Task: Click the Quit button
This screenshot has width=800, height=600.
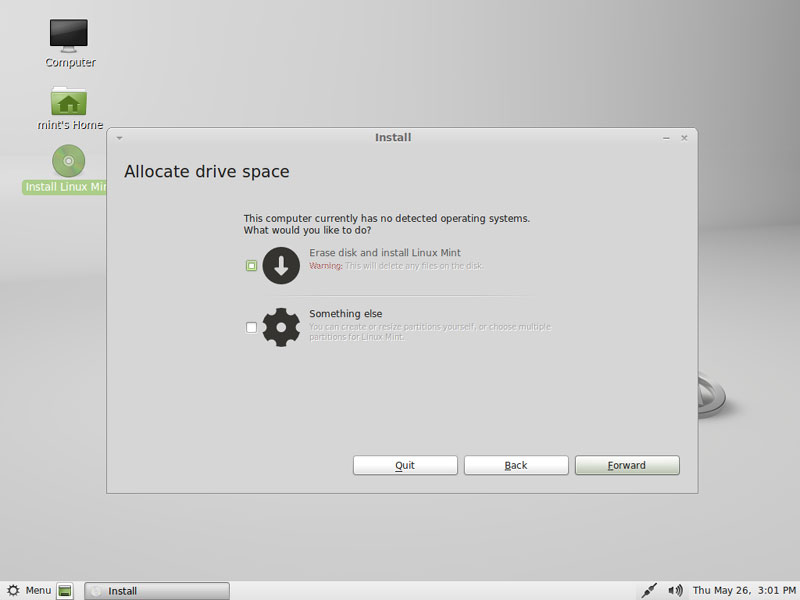Action: (405, 465)
